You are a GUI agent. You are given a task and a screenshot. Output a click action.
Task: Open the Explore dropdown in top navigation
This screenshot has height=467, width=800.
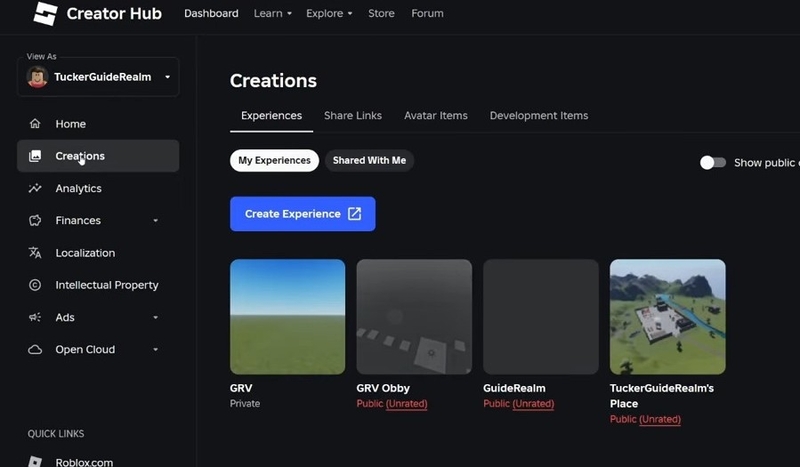coord(329,13)
